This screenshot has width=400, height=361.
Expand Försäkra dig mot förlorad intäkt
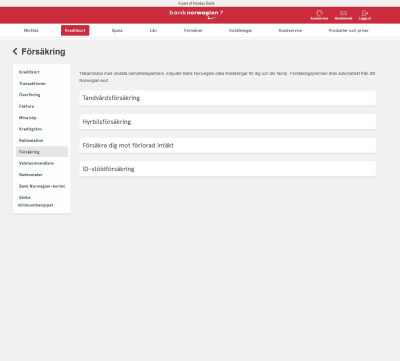click(227, 145)
